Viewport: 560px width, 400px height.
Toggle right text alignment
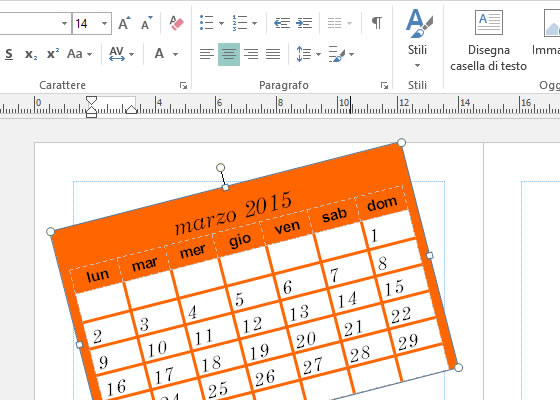click(x=251, y=54)
